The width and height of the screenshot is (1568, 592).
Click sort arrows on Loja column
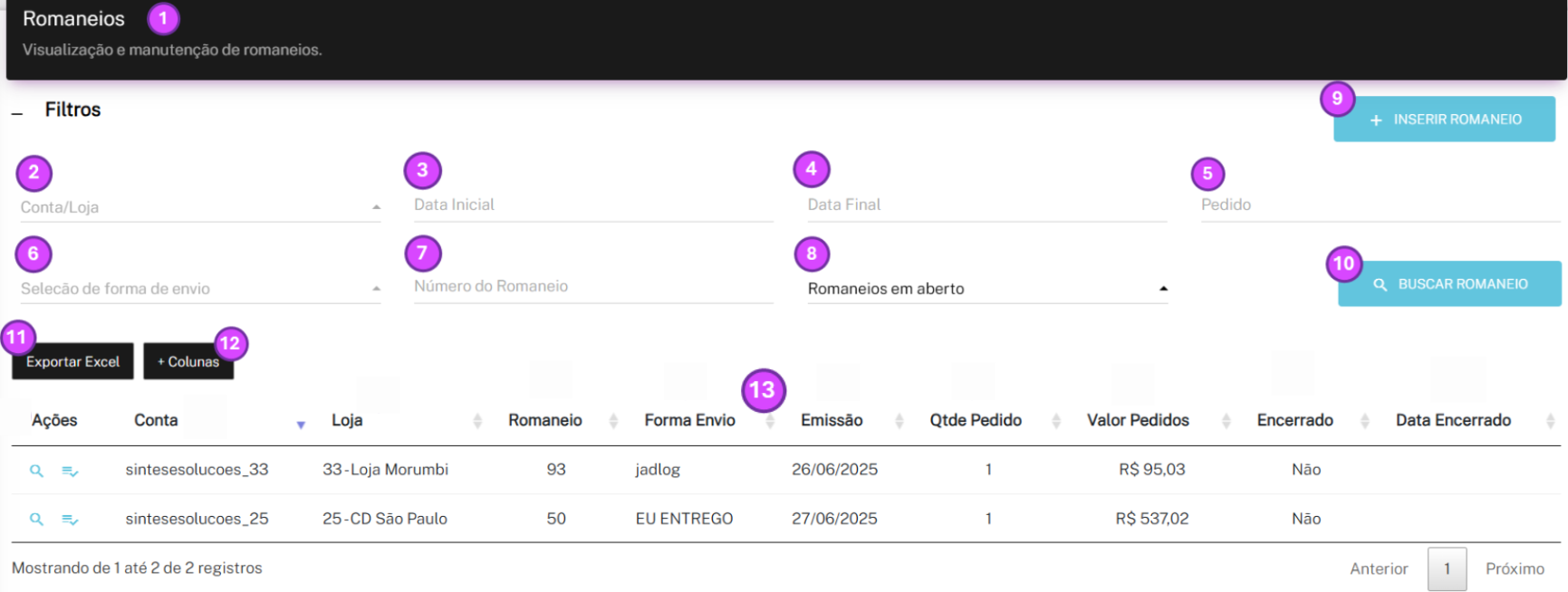(477, 421)
